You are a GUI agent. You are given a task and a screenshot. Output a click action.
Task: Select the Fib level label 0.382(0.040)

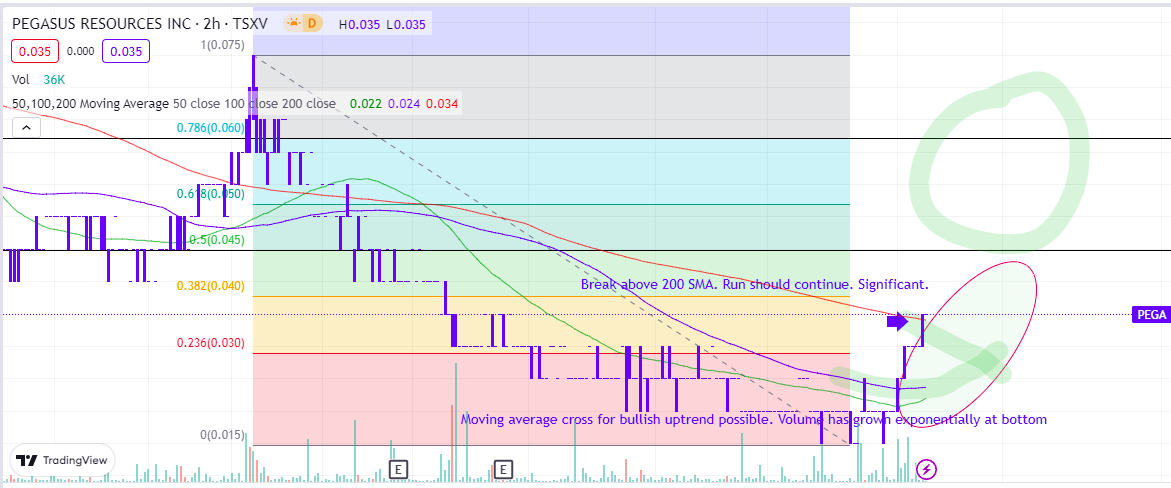211,285
